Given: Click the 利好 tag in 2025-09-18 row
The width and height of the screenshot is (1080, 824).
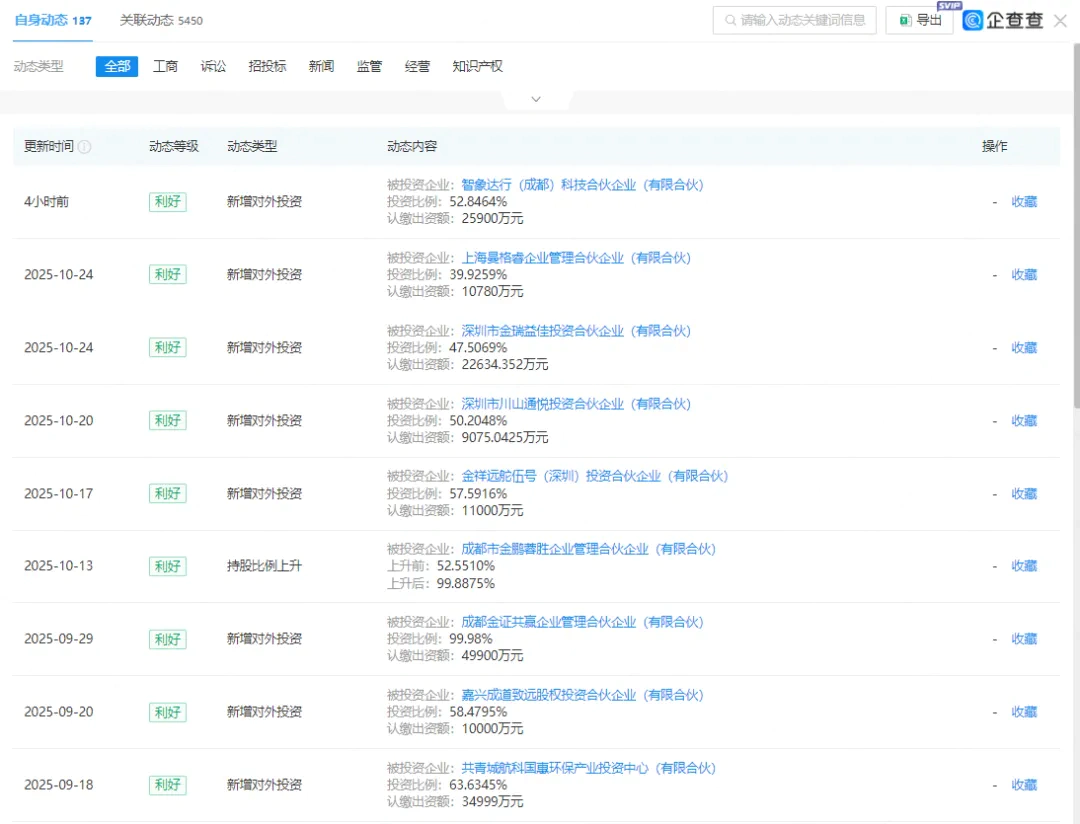Looking at the screenshot, I should pos(167,785).
